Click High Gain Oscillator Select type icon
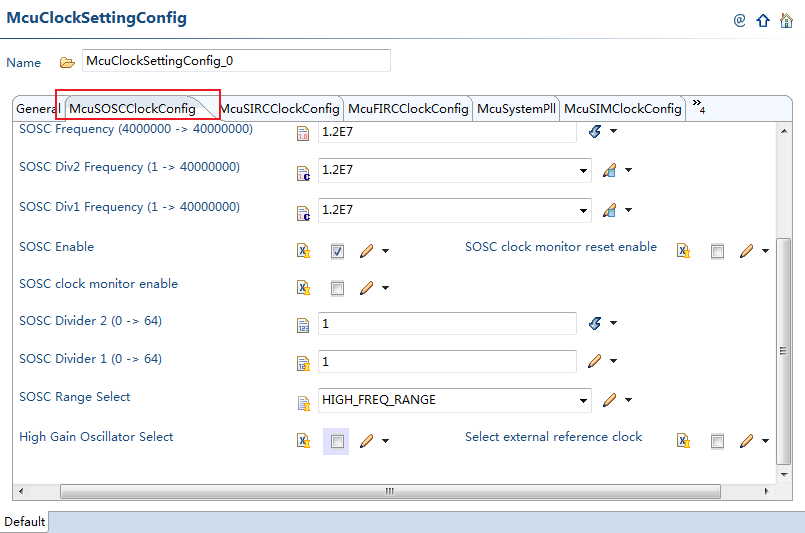Image resolution: width=805 pixels, height=533 pixels. point(303,441)
